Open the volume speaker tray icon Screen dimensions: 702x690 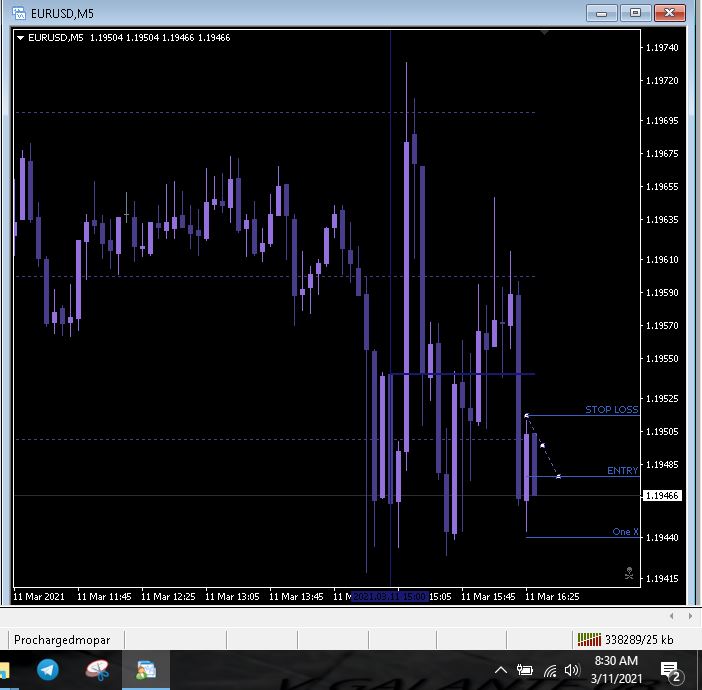pyautogui.click(x=572, y=670)
